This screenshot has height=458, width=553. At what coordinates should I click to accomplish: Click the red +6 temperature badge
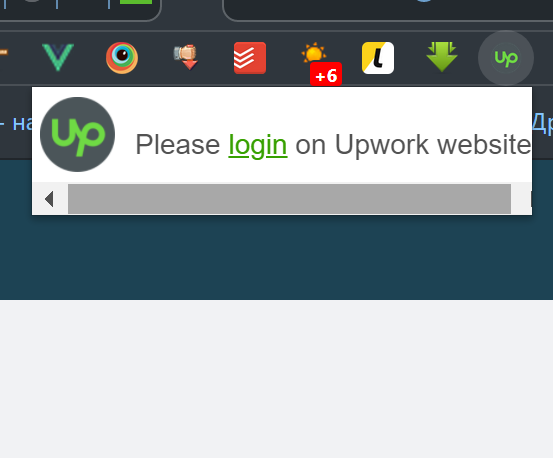click(x=326, y=74)
